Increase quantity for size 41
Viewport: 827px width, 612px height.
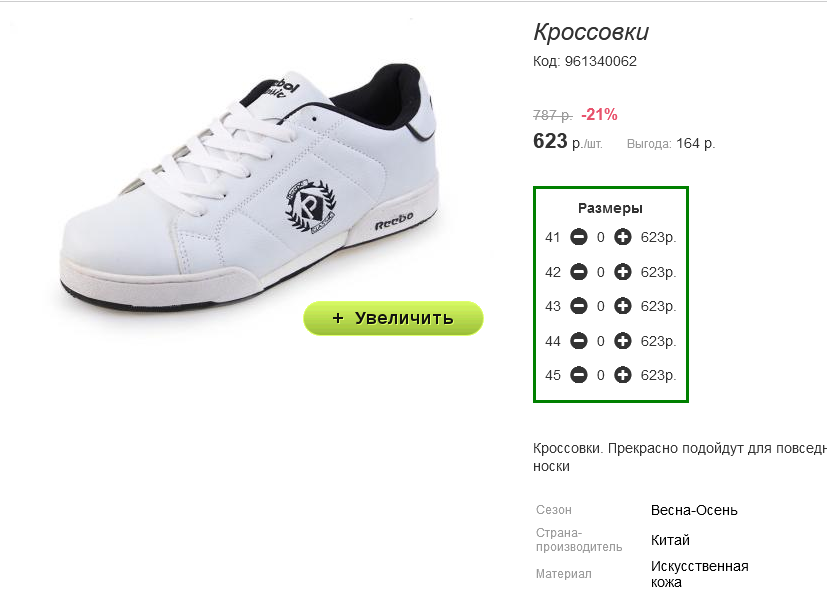(x=623, y=237)
